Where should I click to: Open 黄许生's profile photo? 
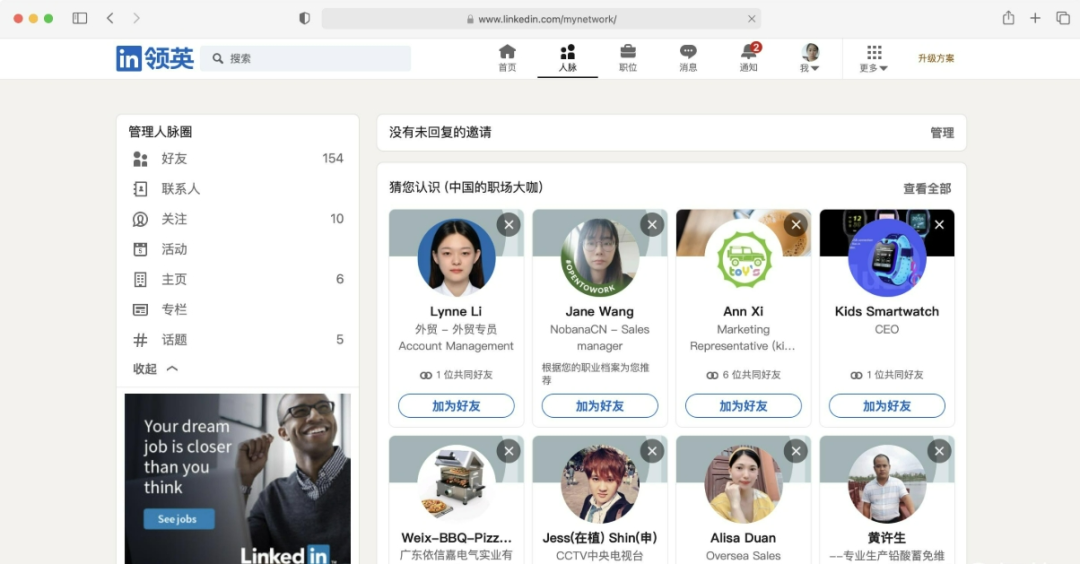click(x=886, y=484)
